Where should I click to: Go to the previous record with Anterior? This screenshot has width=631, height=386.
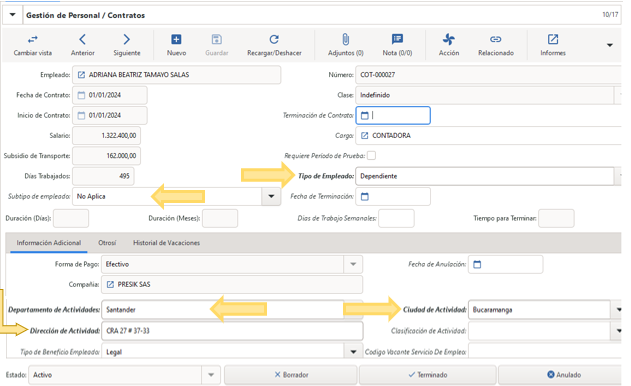tap(82, 39)
